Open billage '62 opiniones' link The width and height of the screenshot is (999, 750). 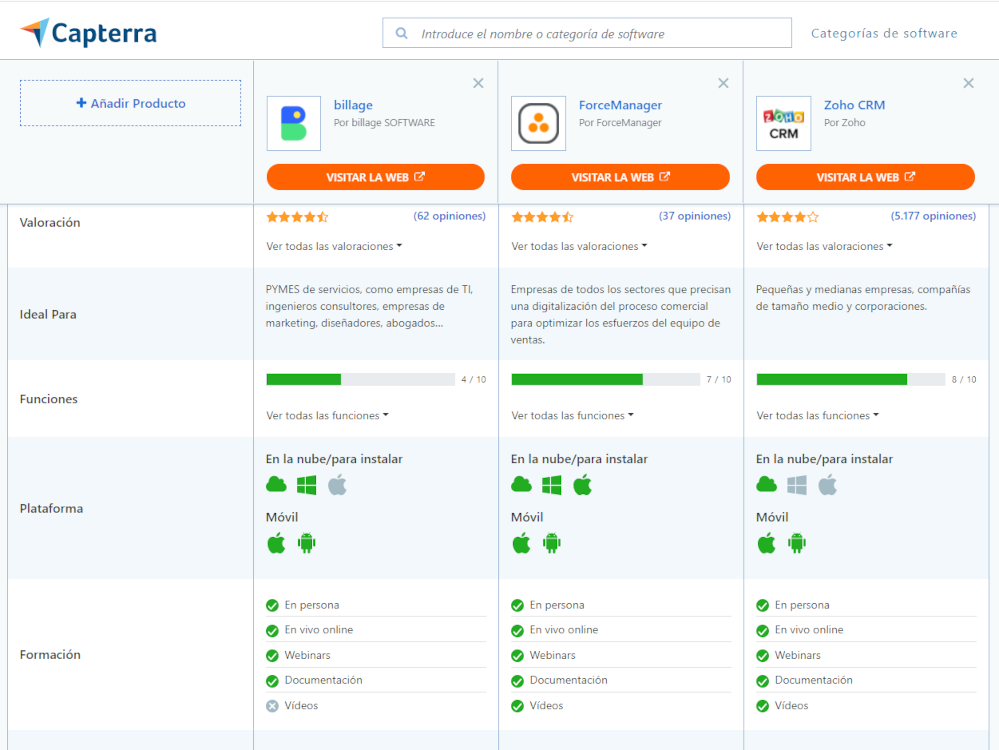[x=450, y=216]
